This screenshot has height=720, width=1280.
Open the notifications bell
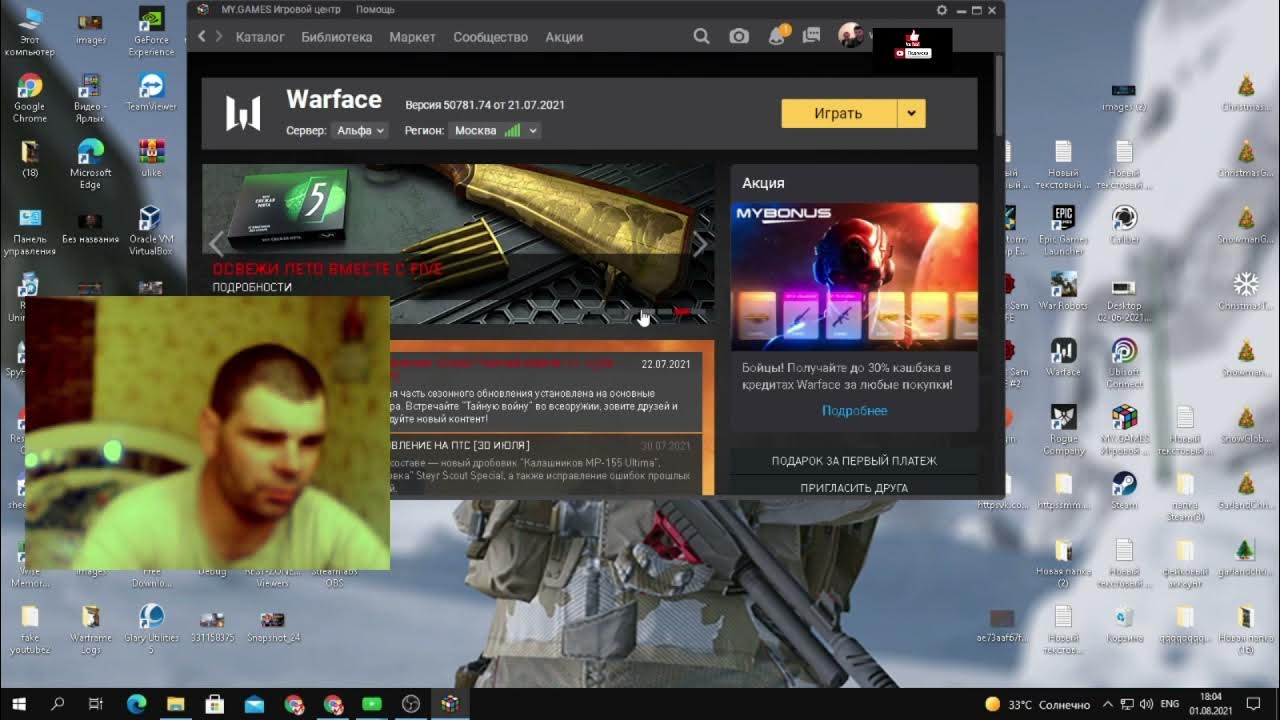[777, 36]
